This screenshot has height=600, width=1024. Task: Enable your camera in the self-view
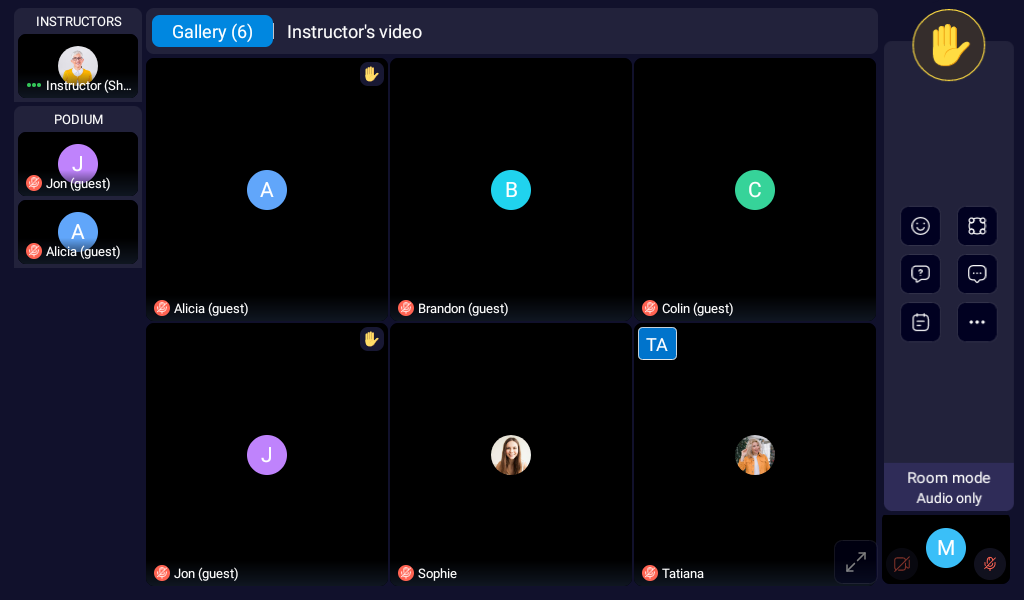point(902,564)
